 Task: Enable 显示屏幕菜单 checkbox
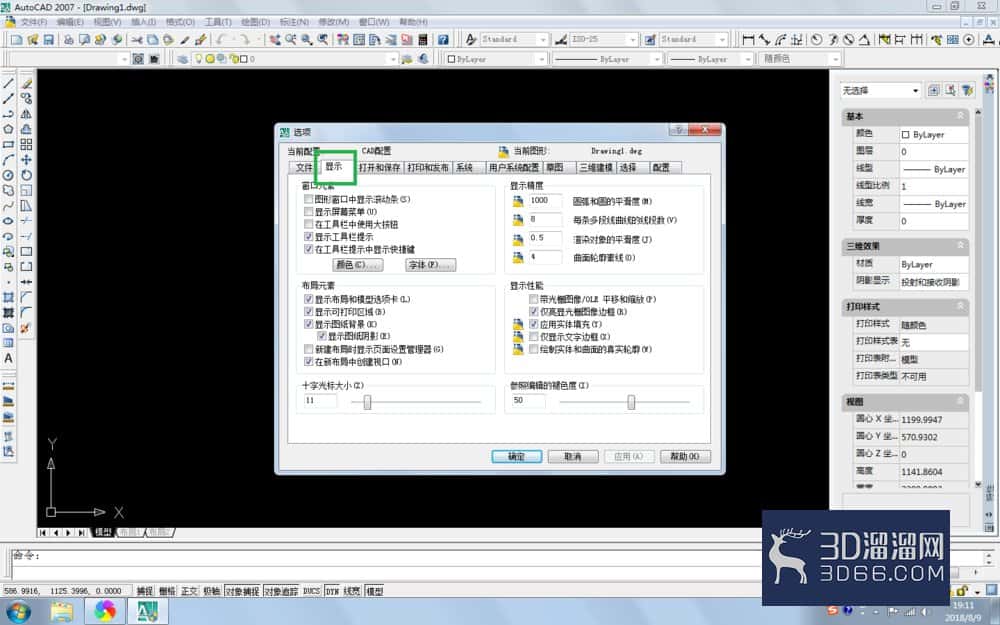(309, 212)
